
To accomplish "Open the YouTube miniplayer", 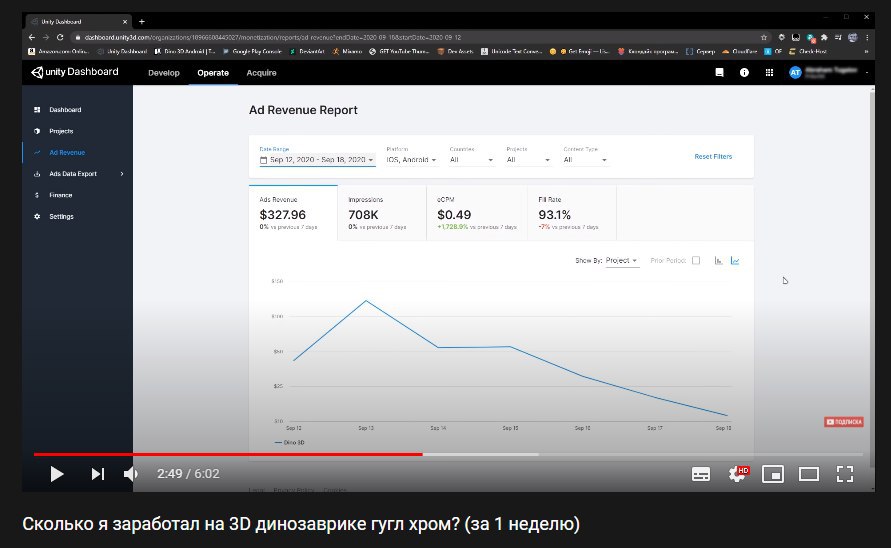I will click(x=773, y=474).
